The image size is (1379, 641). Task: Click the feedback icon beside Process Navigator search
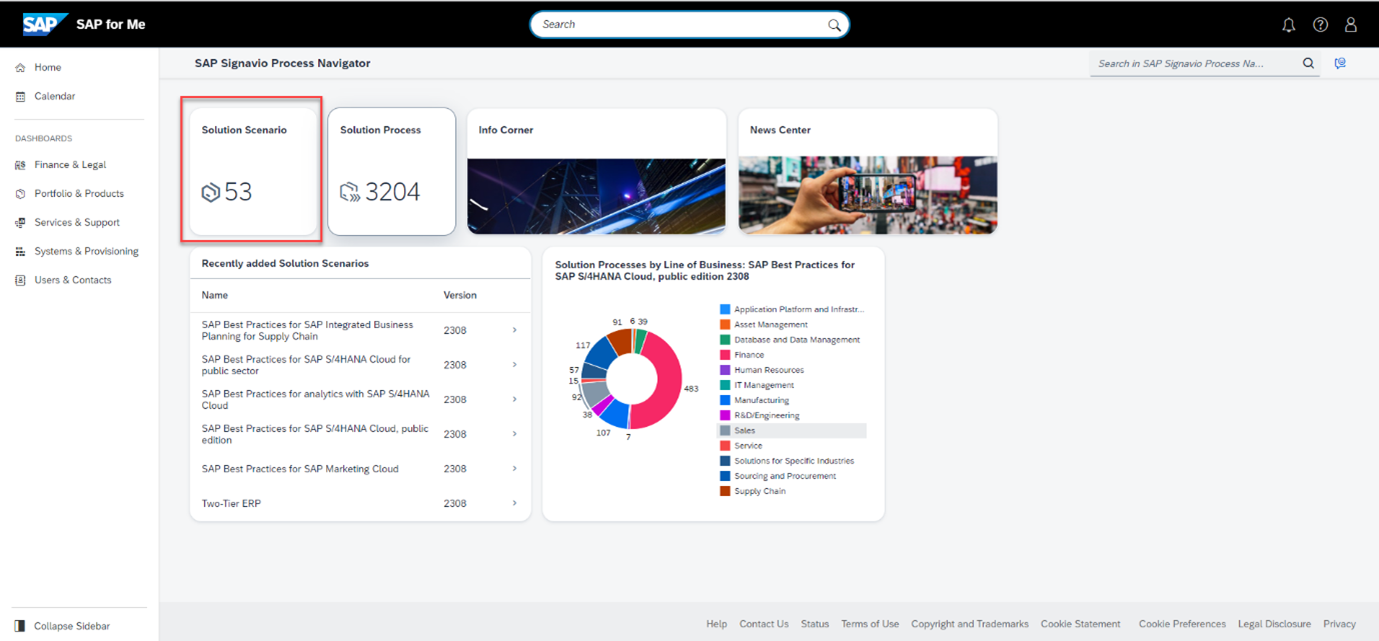1340,64
